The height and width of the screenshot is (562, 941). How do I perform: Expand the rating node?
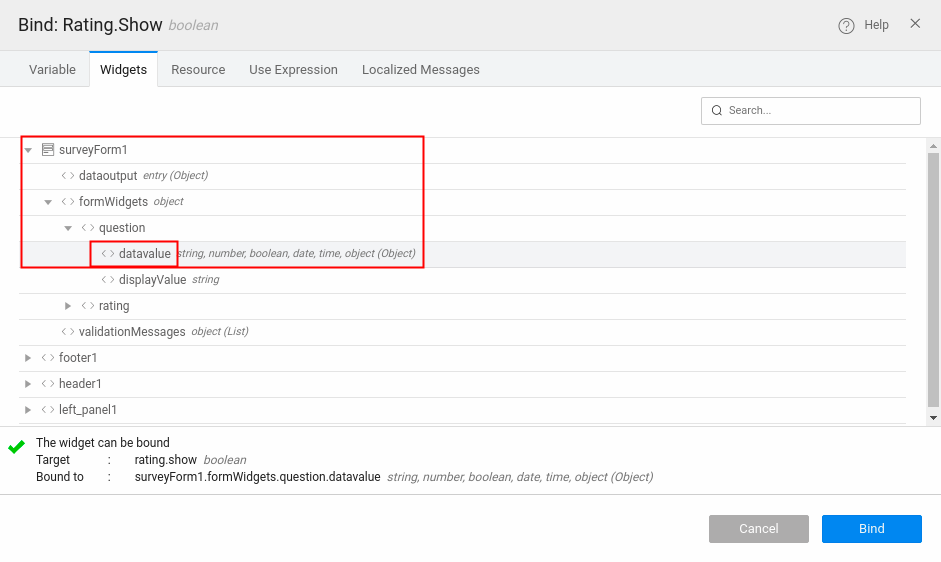coord(68,306)
